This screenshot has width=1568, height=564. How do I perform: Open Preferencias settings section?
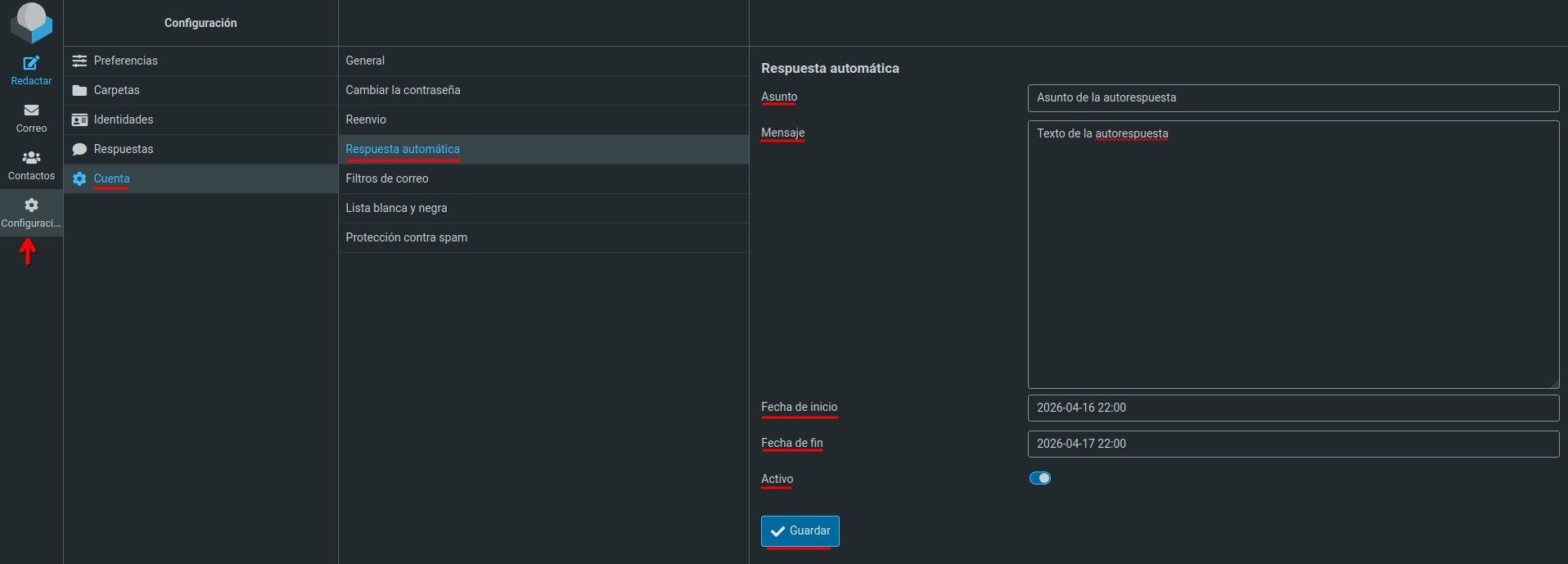click(201, 61)
